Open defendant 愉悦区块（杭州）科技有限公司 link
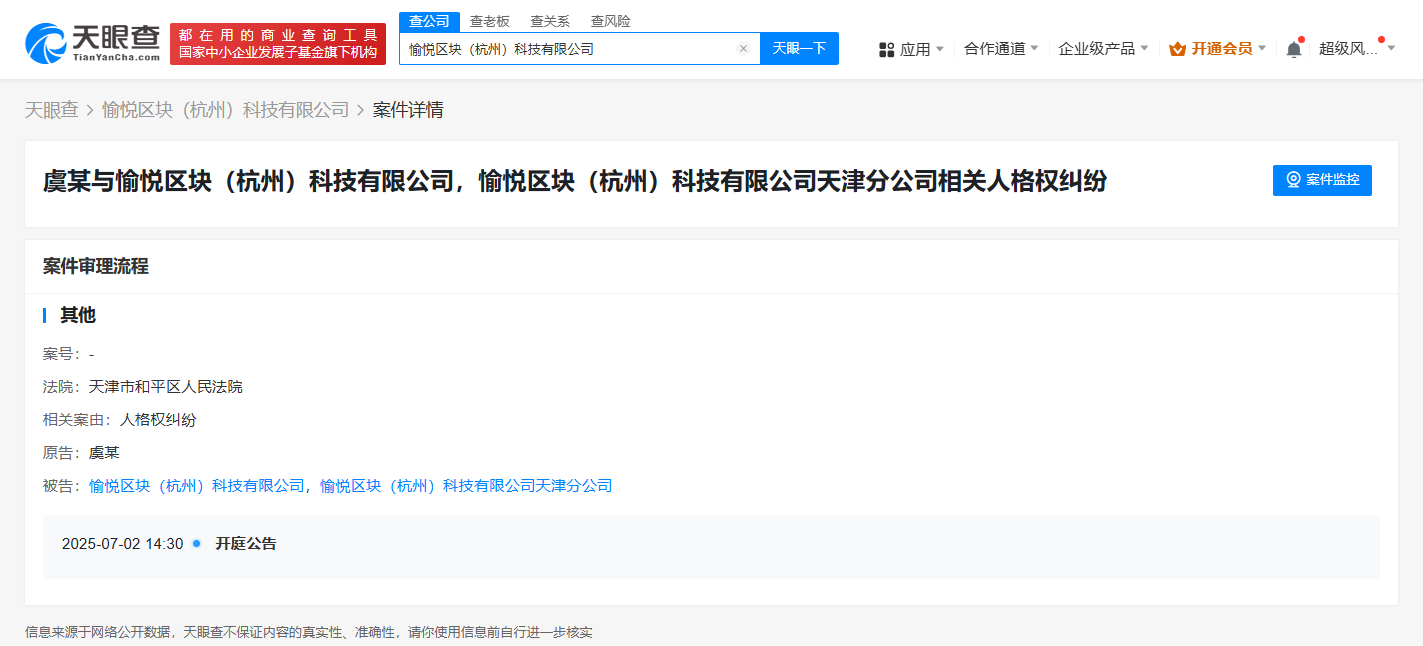The image size is (1423, 646). (196, 486)
